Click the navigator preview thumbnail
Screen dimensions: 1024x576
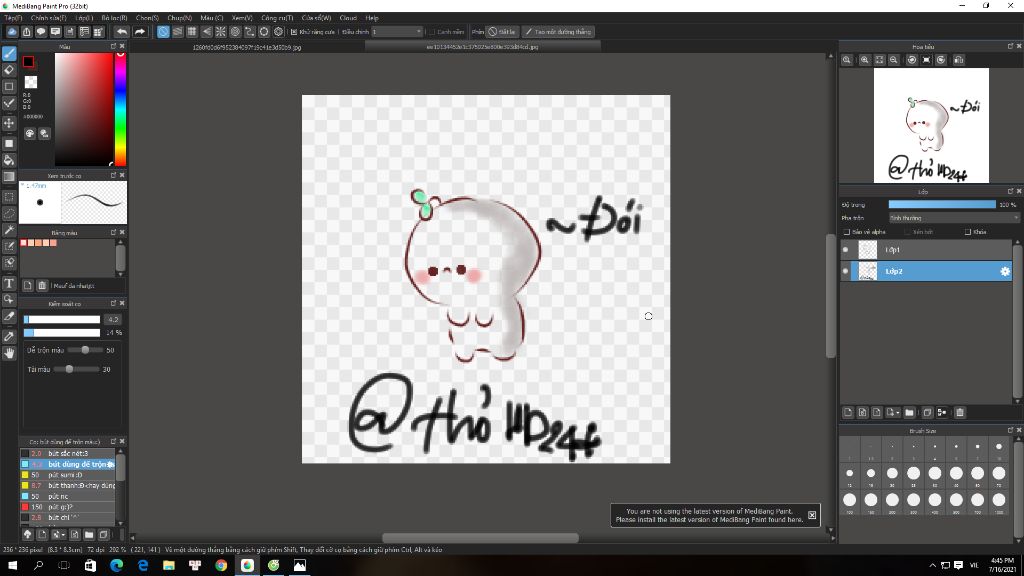(x=931, y=125)
